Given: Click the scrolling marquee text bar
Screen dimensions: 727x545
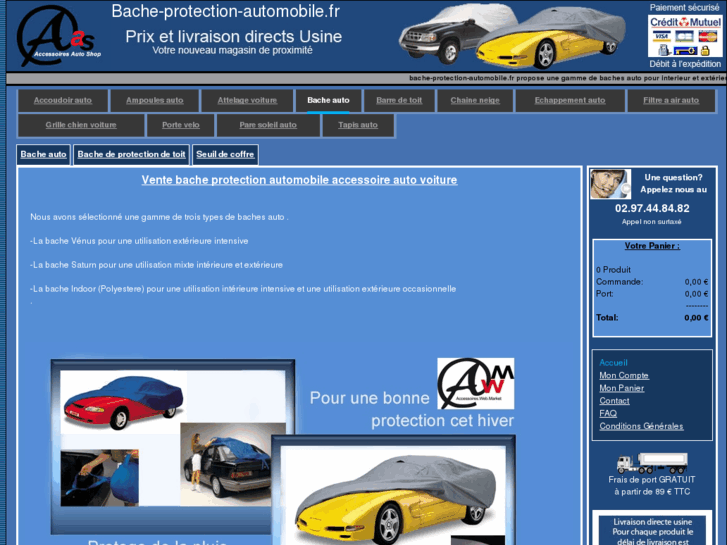Looking at the screenshot, I should tap(366, 78).
